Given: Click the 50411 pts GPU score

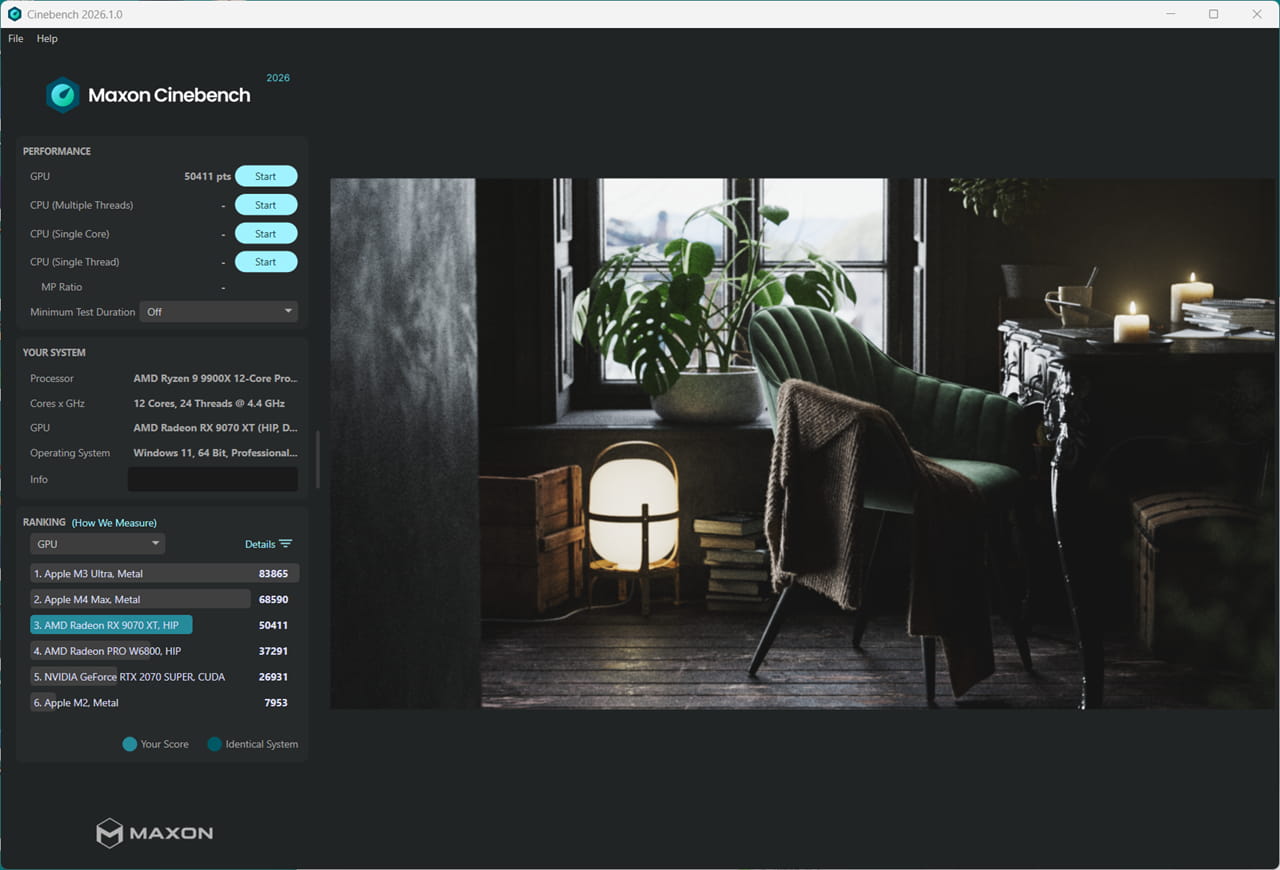Looking at the screenshot, I should tap(208, 176).
